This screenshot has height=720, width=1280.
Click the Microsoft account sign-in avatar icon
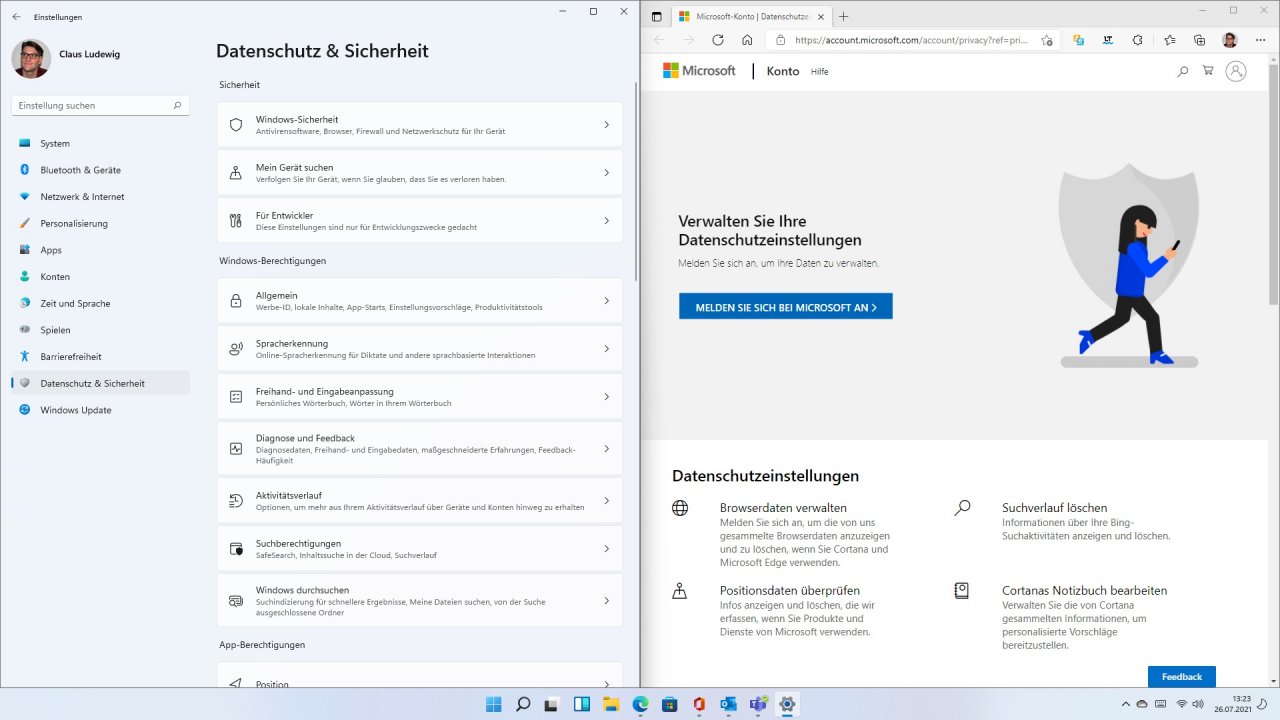[x=1236, y=71]
